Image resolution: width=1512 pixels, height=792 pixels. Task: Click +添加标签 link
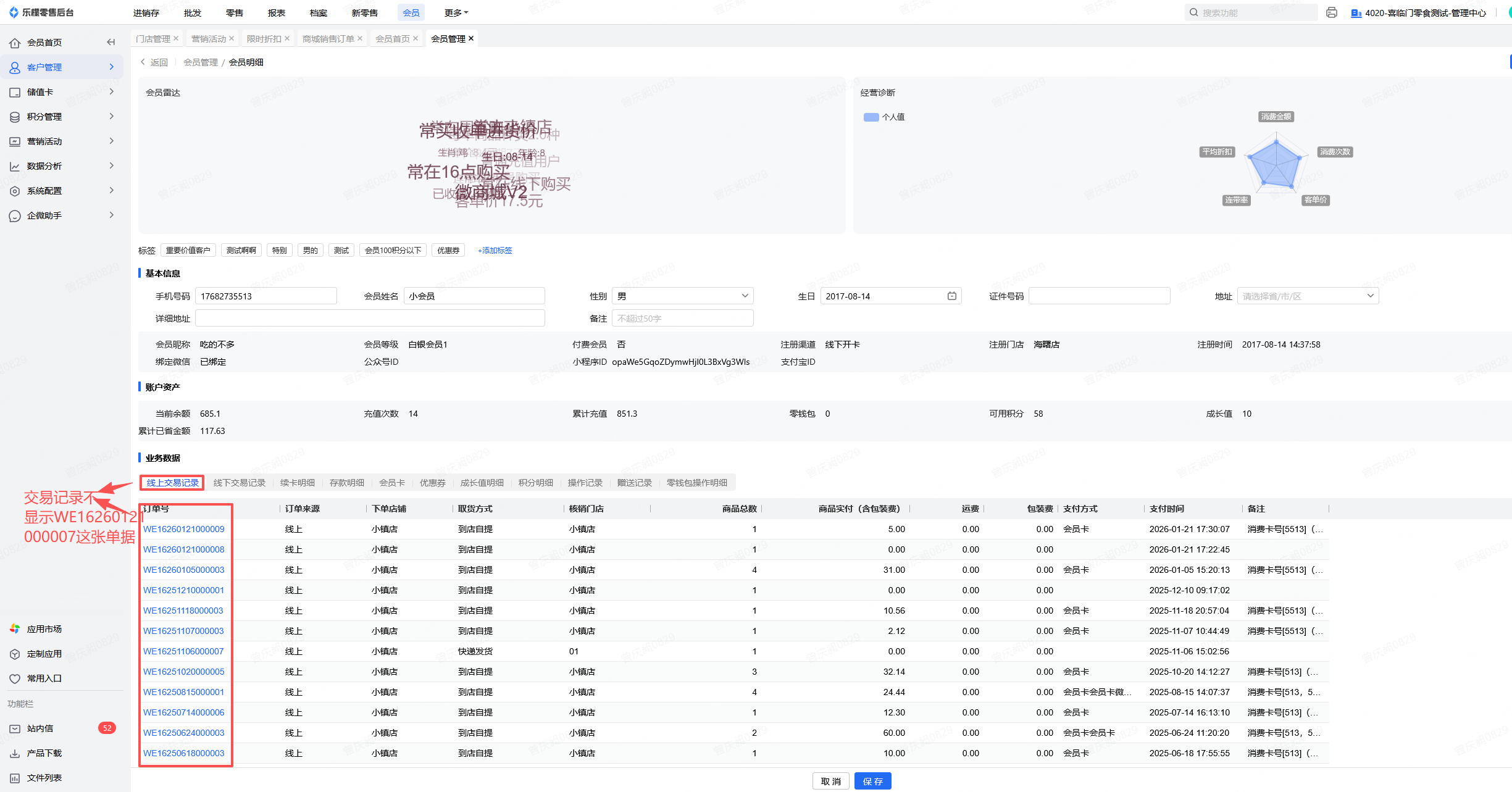pos(495,250)
